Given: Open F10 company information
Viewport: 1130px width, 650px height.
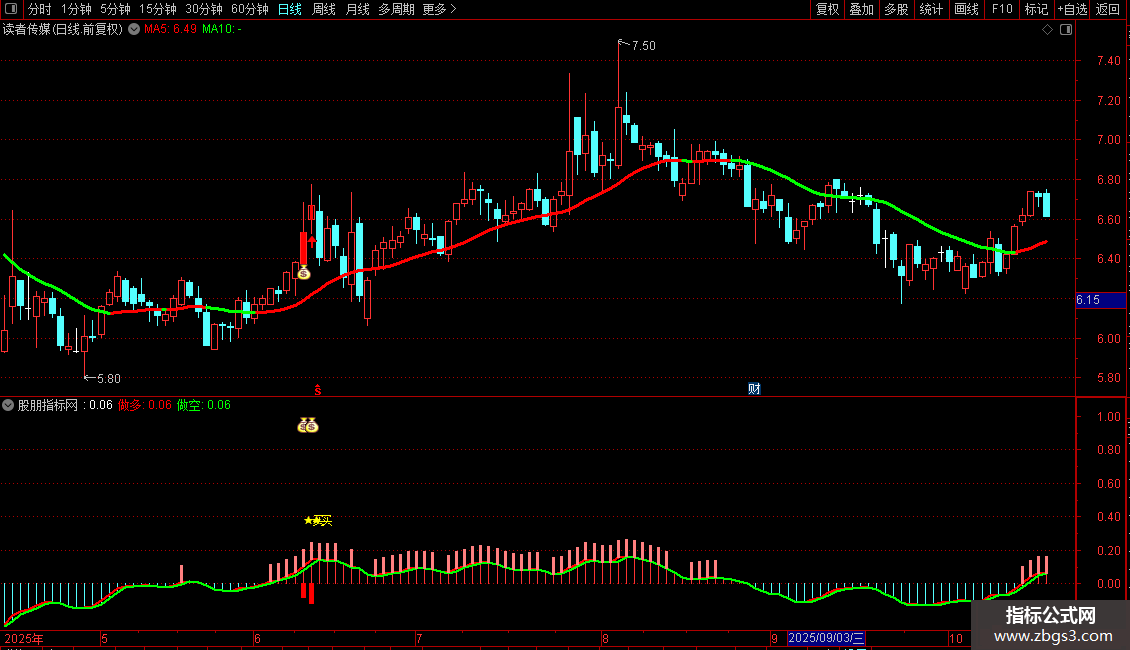Looking at the screenshot, I should (1002, 9).
